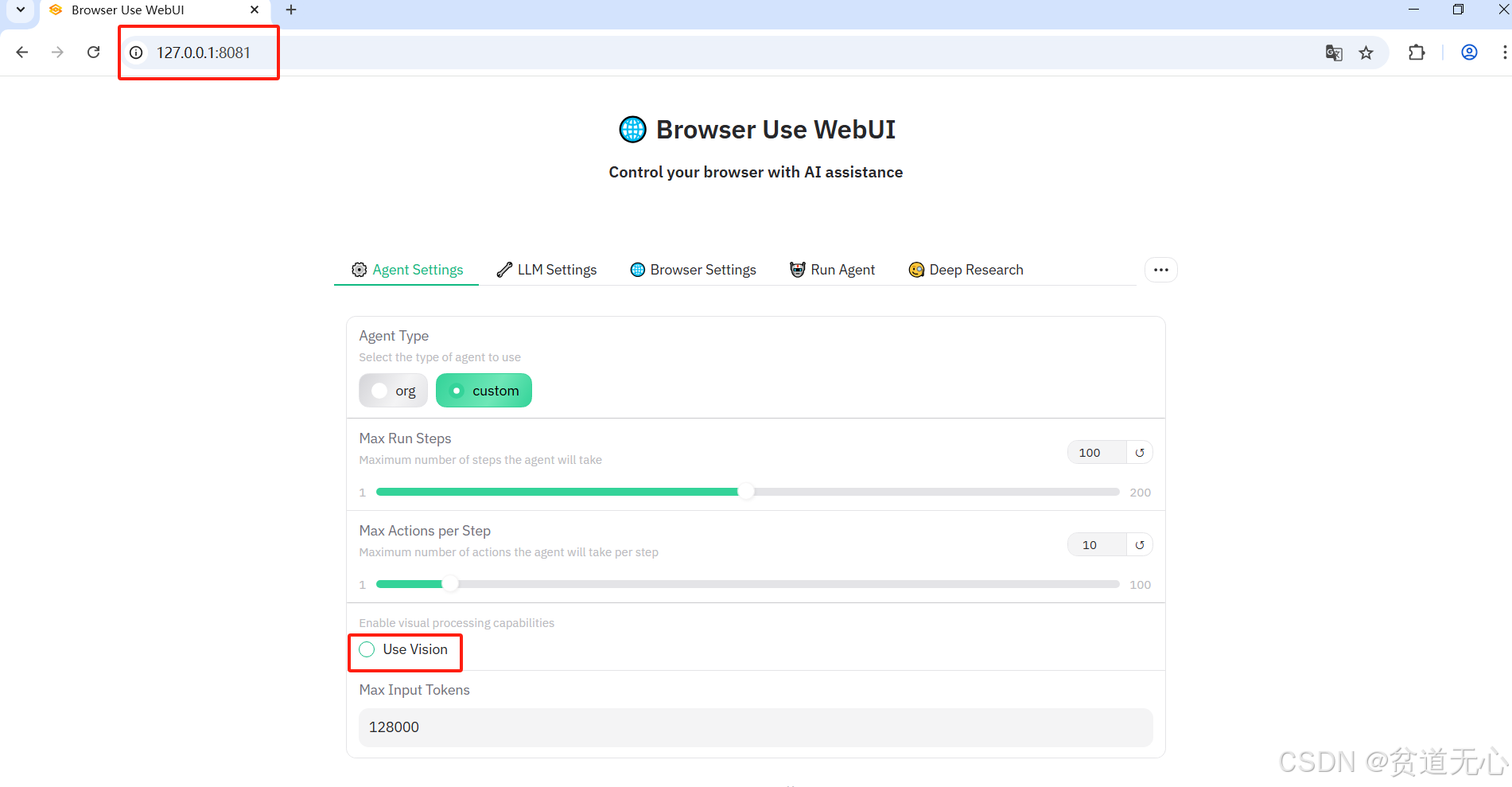Click 'Control your browser with AI assistance' subtitle
This screenshot has height=787, width=1512.
tap(756, 172)
